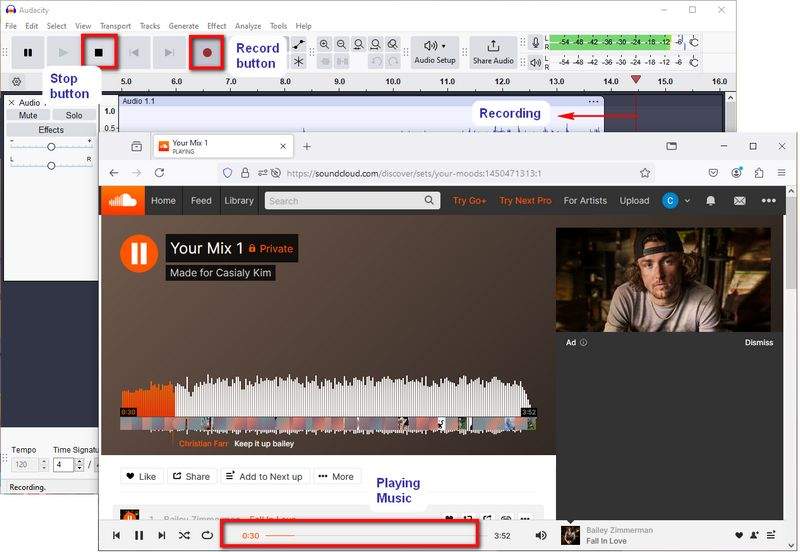Screen dimensions: 800x552
Task: Open the Edit menu in Audacity
Action: pos(32,26)
